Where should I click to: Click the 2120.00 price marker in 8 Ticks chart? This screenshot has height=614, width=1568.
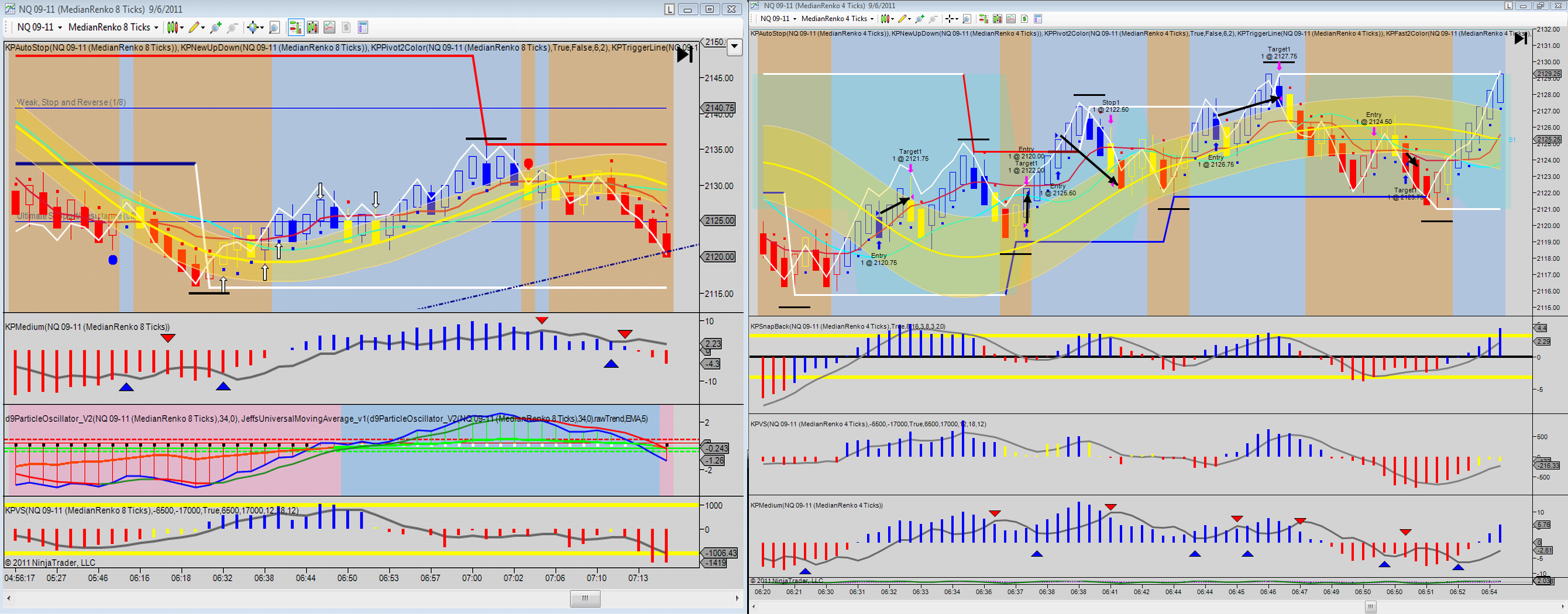coord(719,257)
